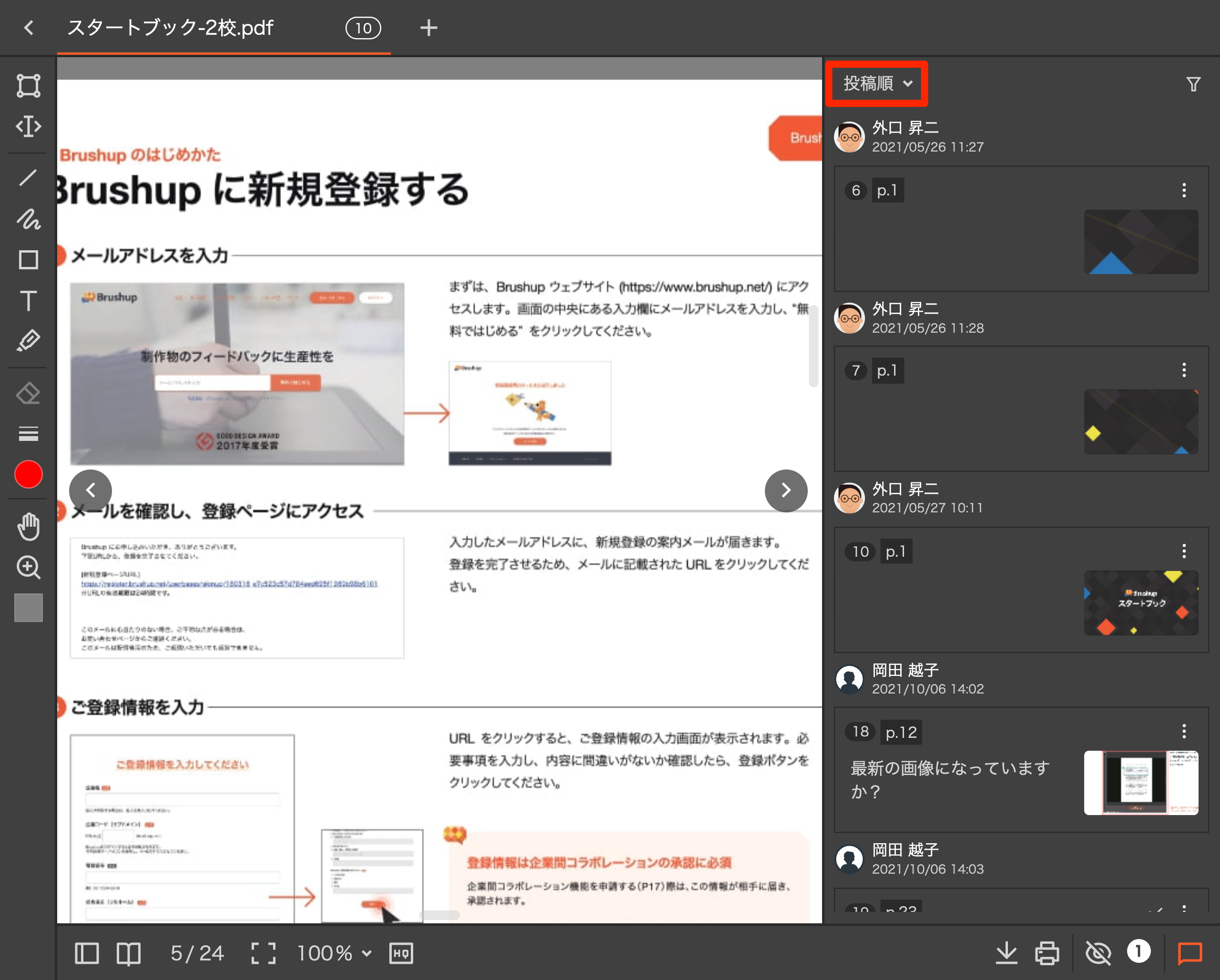Open thumbnail of comment 6

[1141, 242]
